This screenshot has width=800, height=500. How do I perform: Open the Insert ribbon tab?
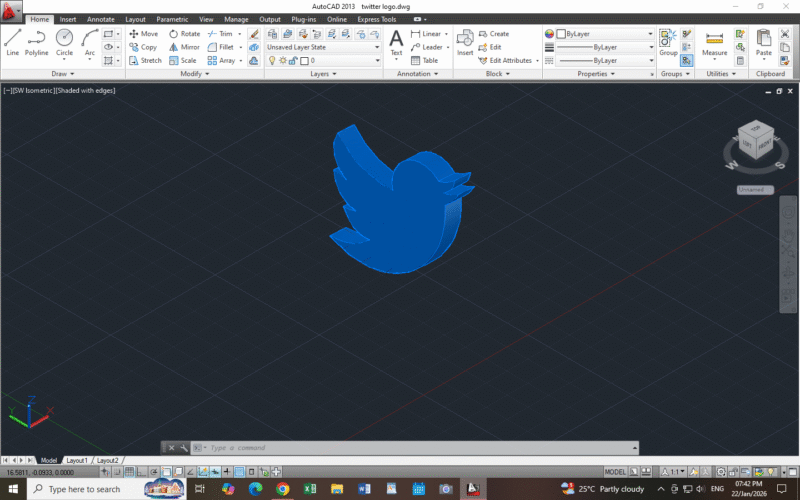click(68, 19)
